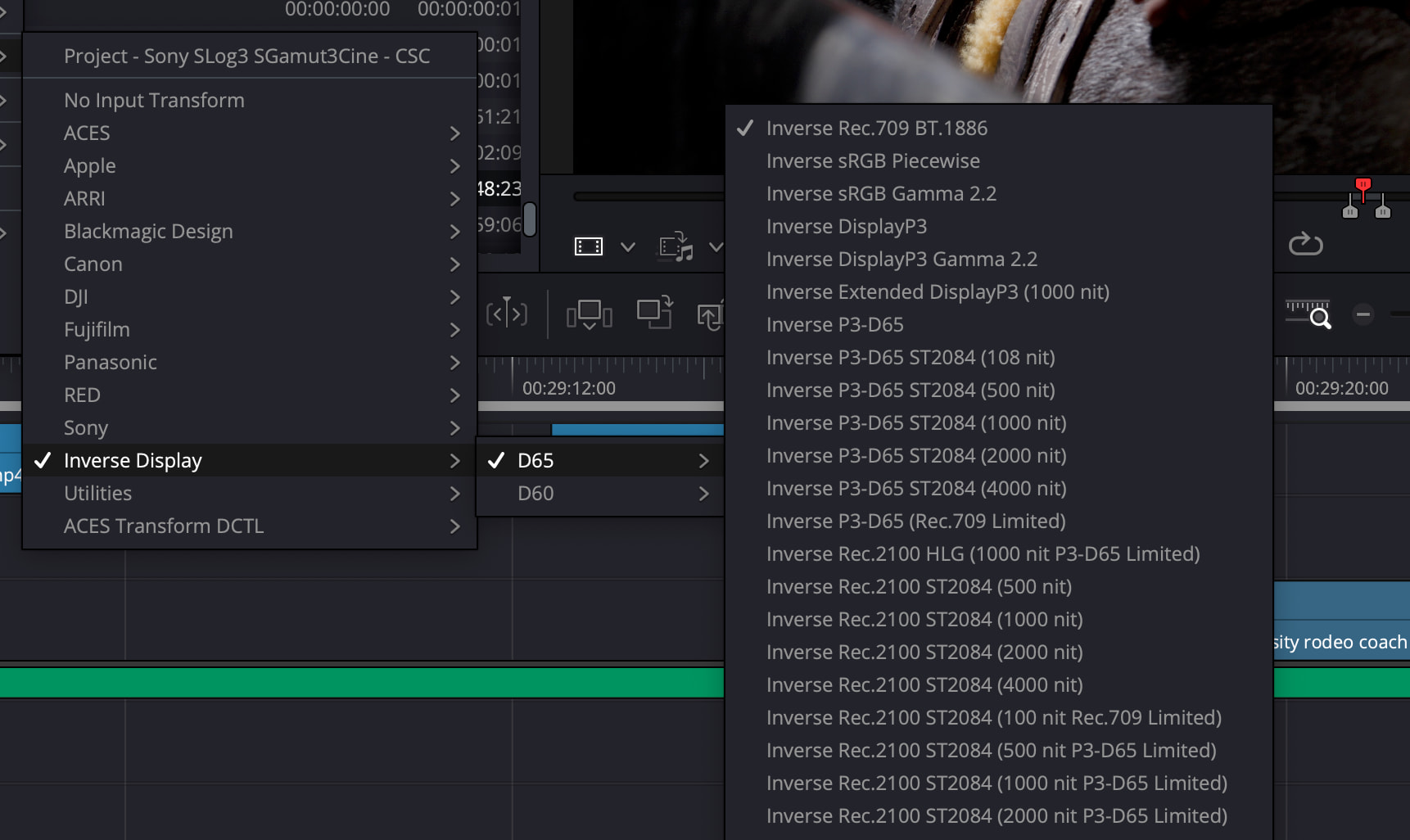Click the red playhead jog marker
The height and width of the screenshot is (840, 1410).
click(1363, 187)
